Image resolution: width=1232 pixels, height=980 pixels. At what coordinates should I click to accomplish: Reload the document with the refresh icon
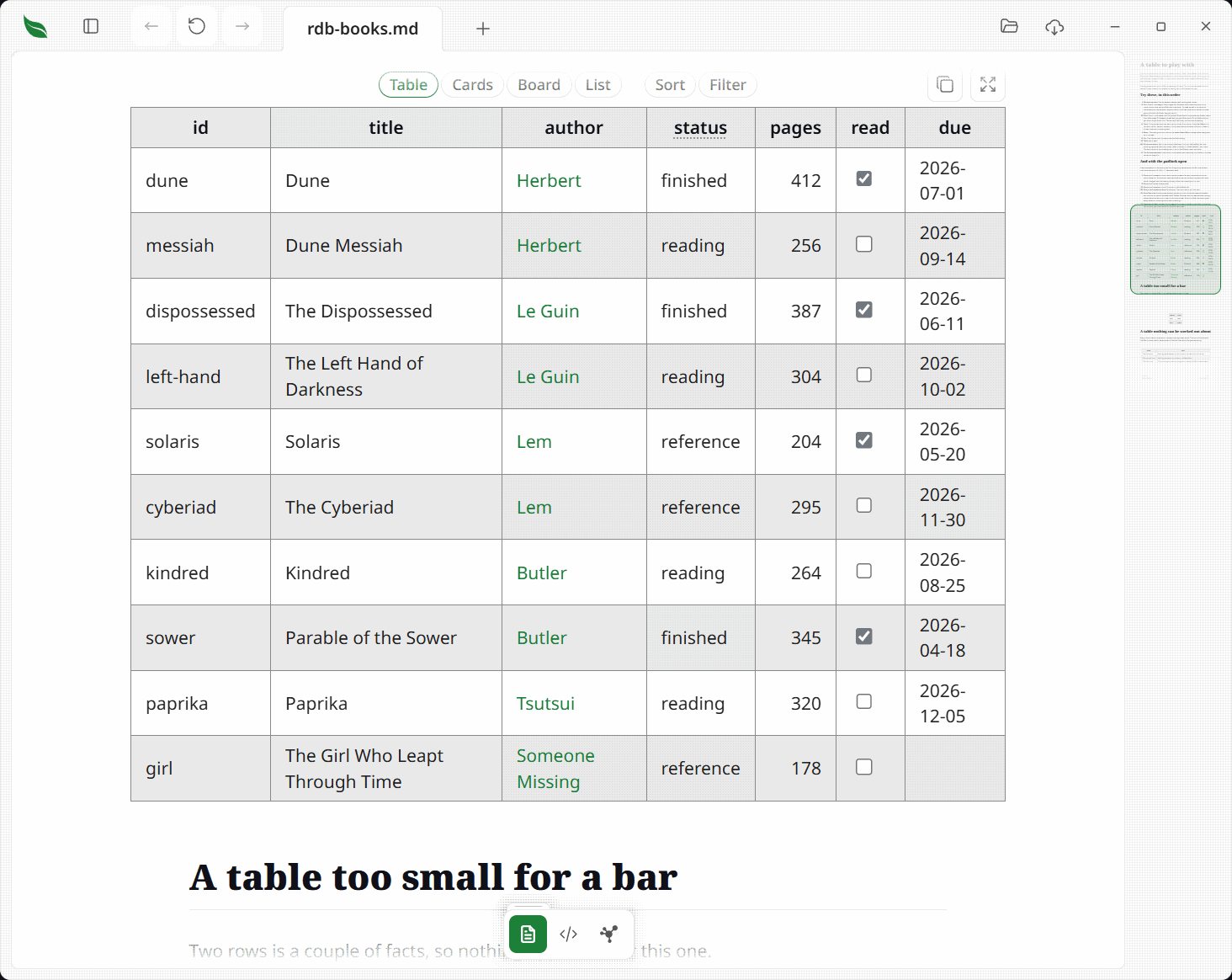pos(197,27)
